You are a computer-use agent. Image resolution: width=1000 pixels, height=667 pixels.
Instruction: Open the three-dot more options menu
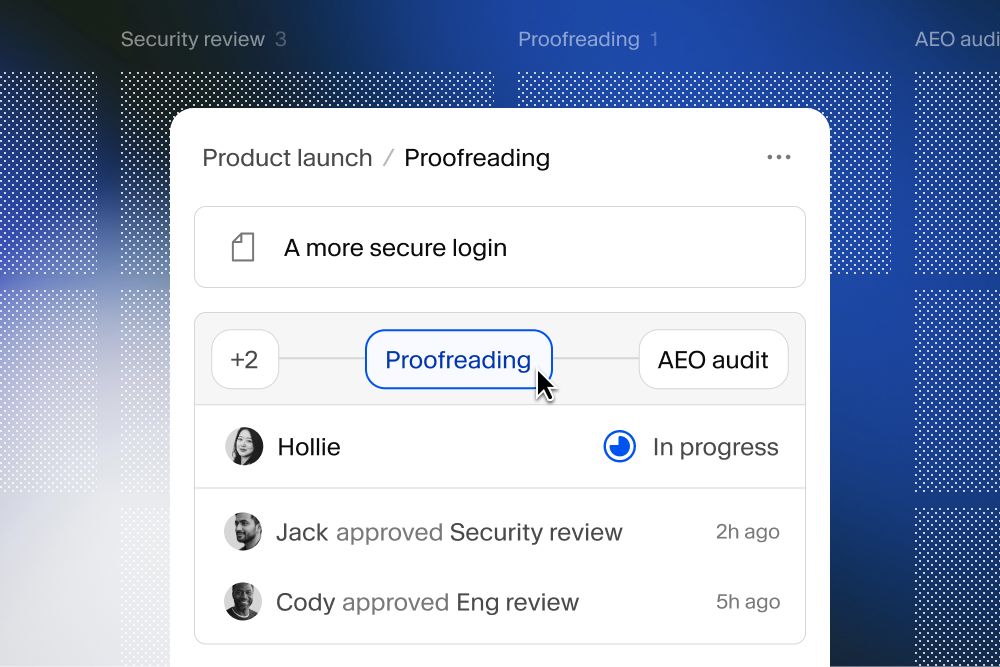point(779,157)
